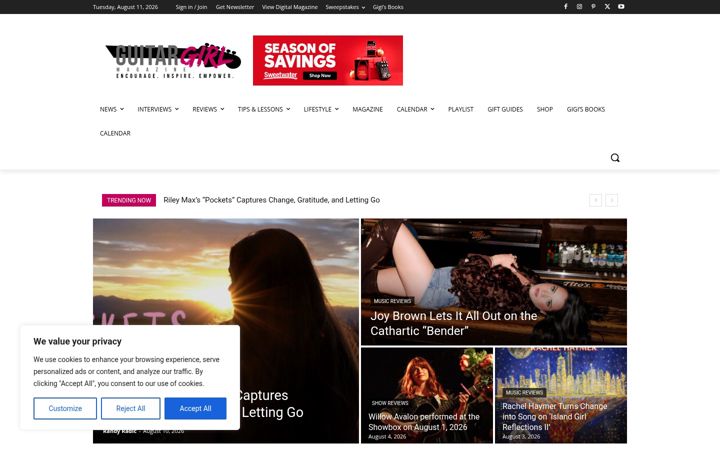Click the Show Reviews category tag
This screenshot has height=450, width=720.
click(x=390, y=403)
